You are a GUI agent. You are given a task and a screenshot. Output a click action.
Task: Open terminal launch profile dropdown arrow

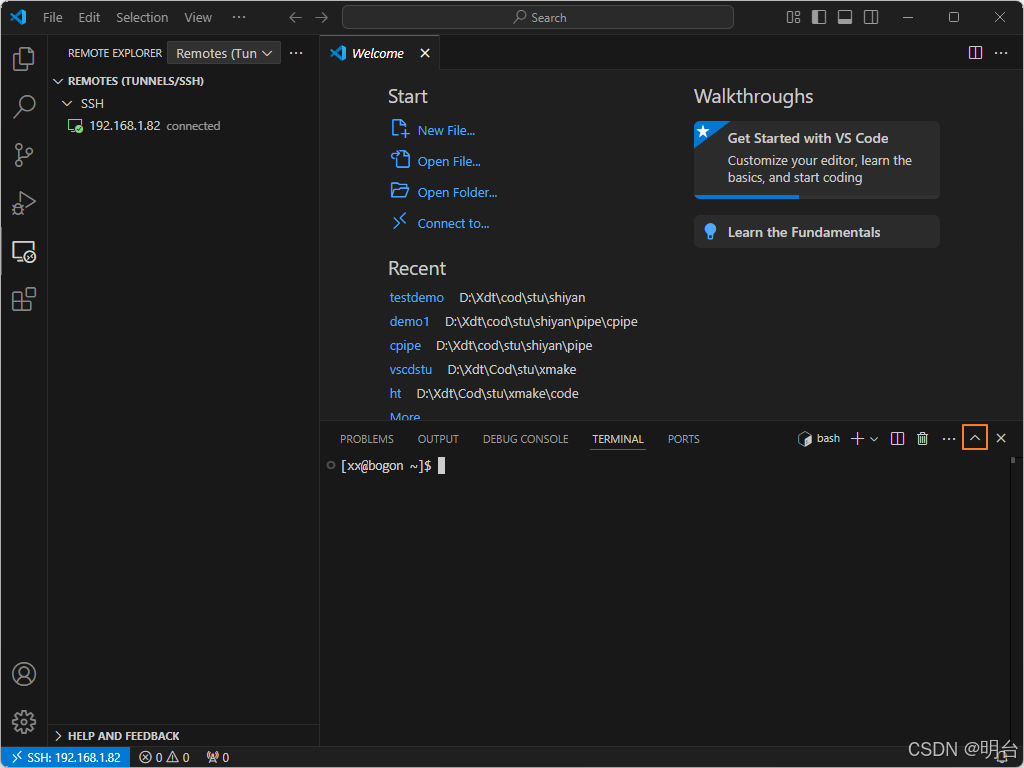tap(874, 439)
